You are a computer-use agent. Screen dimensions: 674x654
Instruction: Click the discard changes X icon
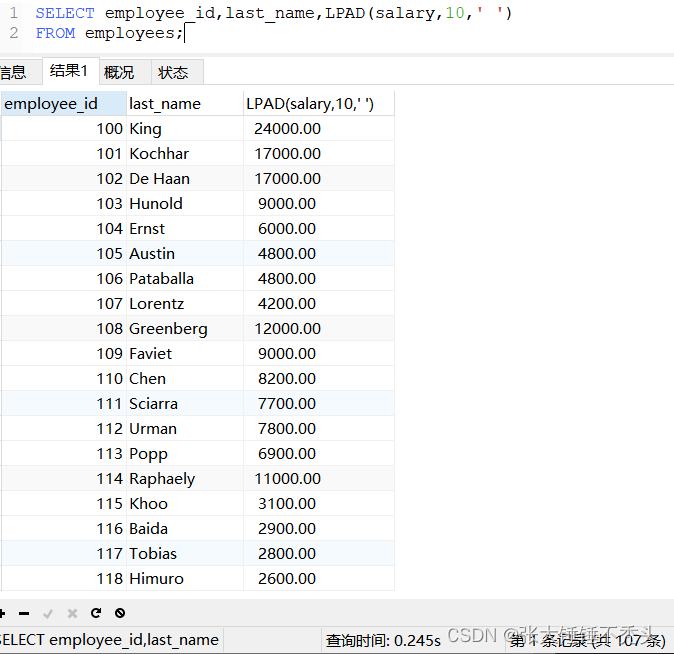tap(72, 614)
